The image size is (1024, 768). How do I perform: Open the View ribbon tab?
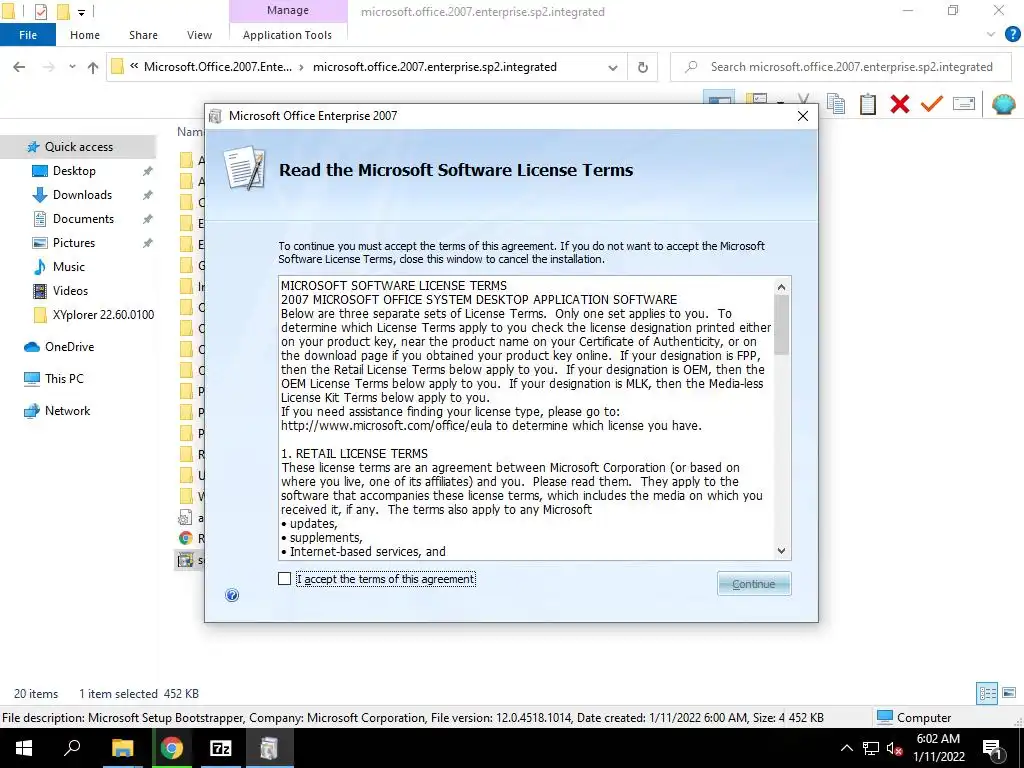pos(199,35)
